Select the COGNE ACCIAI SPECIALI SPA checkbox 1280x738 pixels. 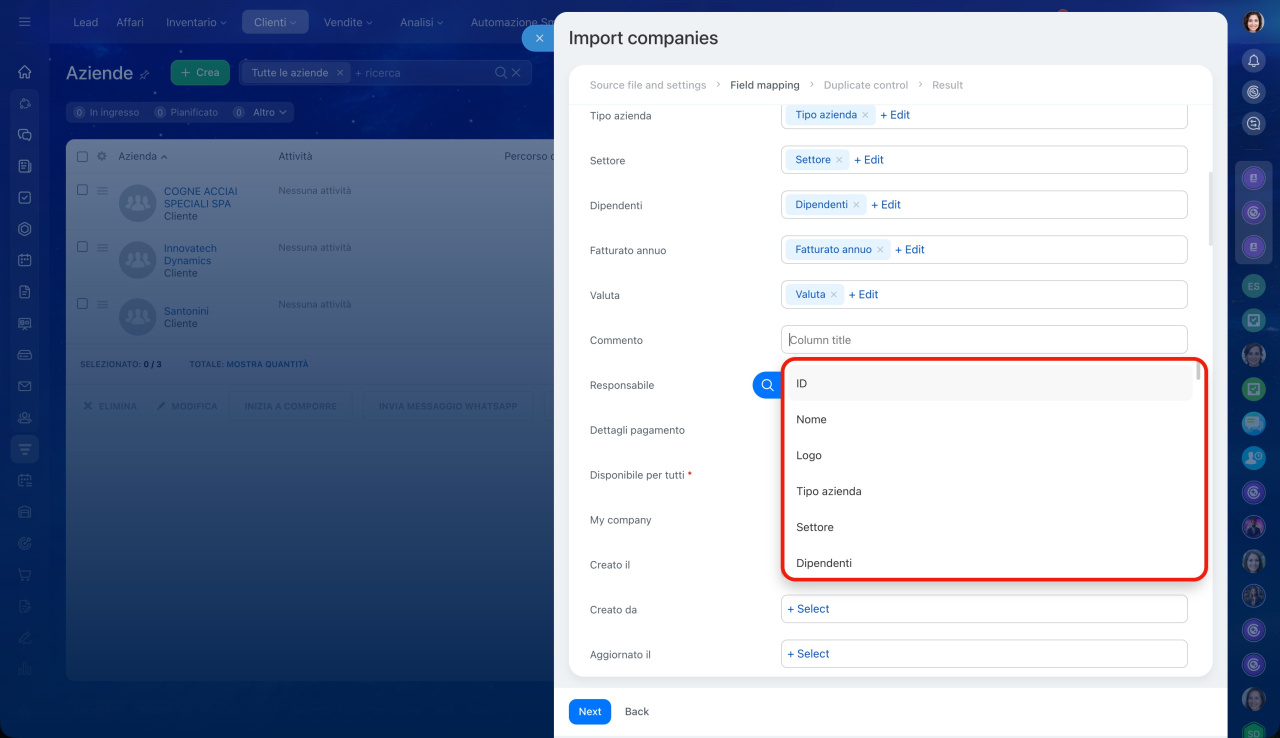83,190
